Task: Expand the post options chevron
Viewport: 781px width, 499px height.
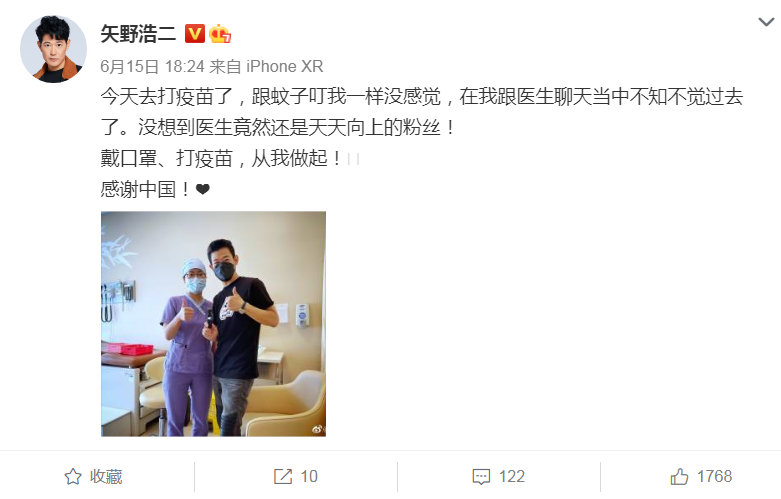Action: (766, 22)
